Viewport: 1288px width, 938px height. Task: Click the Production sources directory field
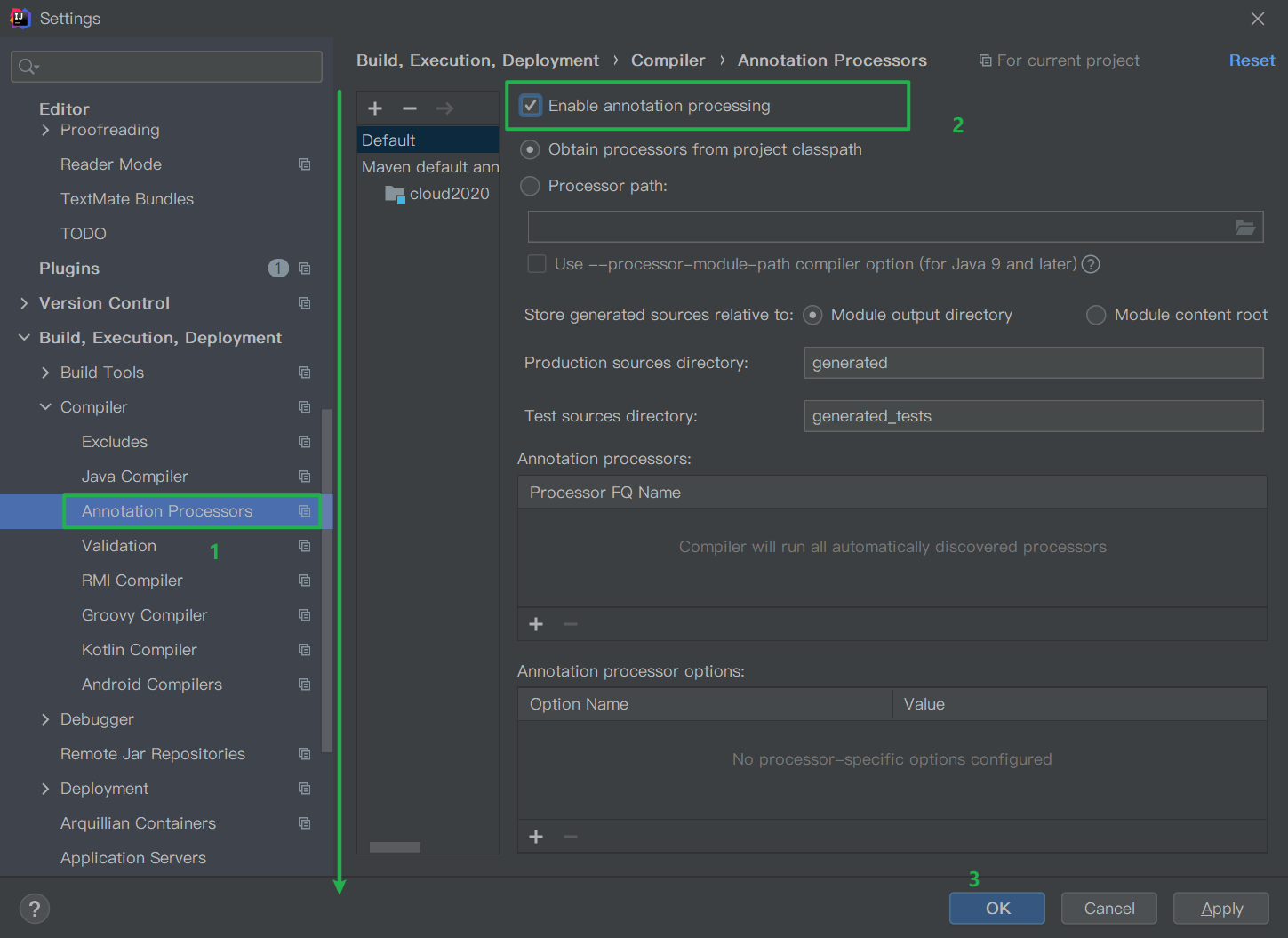(x=1033, y=363)
